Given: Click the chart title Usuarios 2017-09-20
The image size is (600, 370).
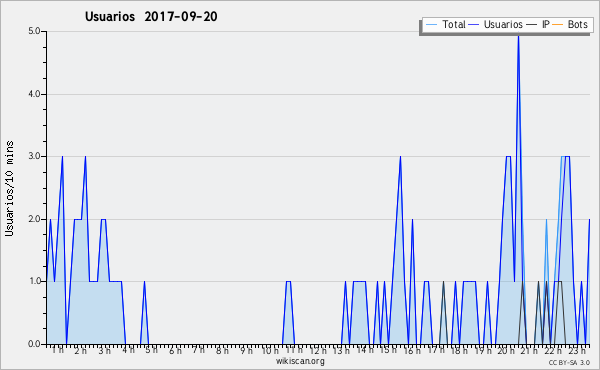Looking at the screenshot, I should tap(151, 16).
